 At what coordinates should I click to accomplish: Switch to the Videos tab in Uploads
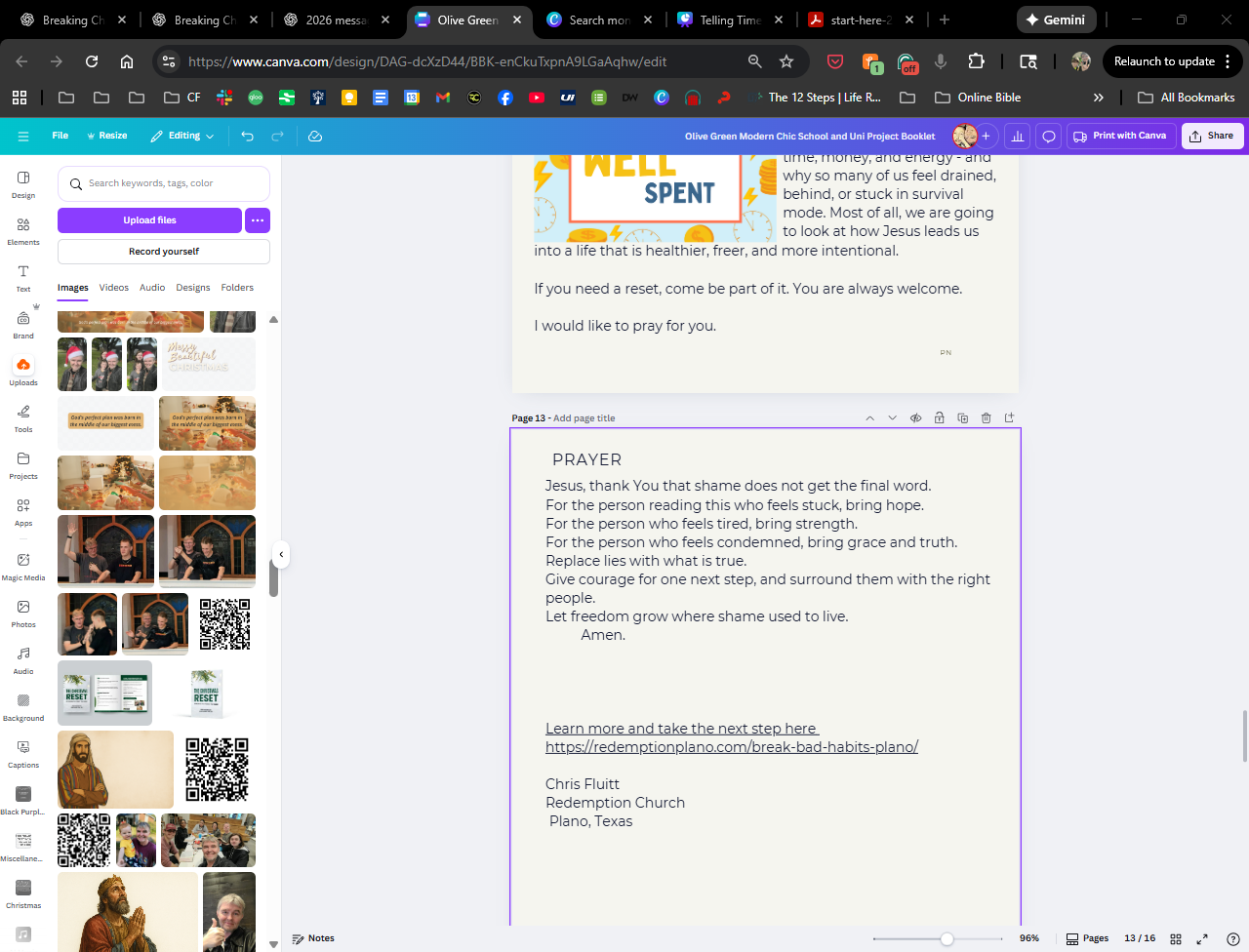[x=113, y=288]
